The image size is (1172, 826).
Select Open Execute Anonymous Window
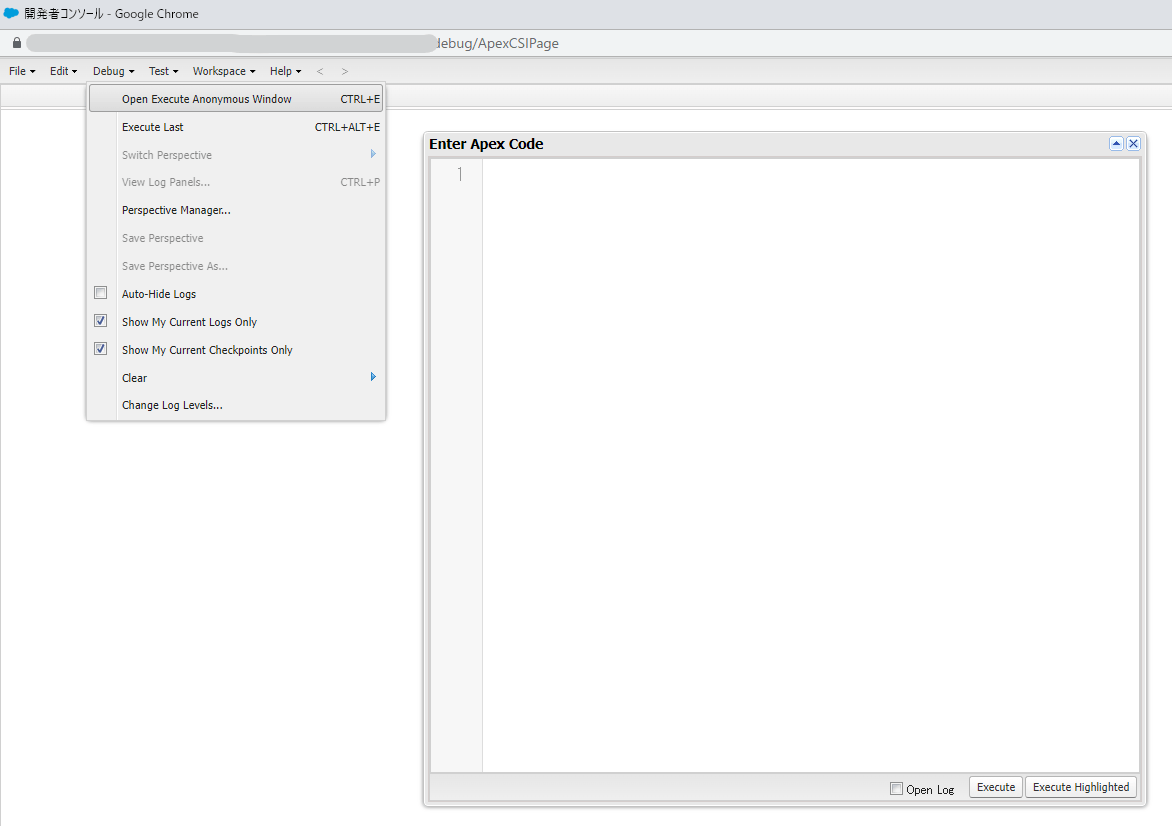tap(236, 99)
